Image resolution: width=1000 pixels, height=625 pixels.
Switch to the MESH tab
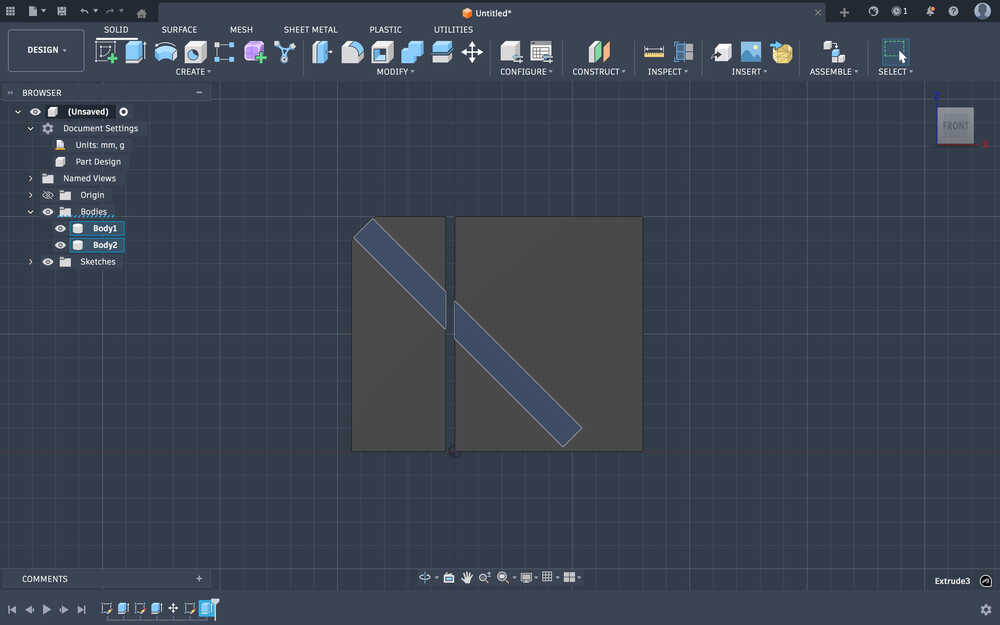[241, 29]
